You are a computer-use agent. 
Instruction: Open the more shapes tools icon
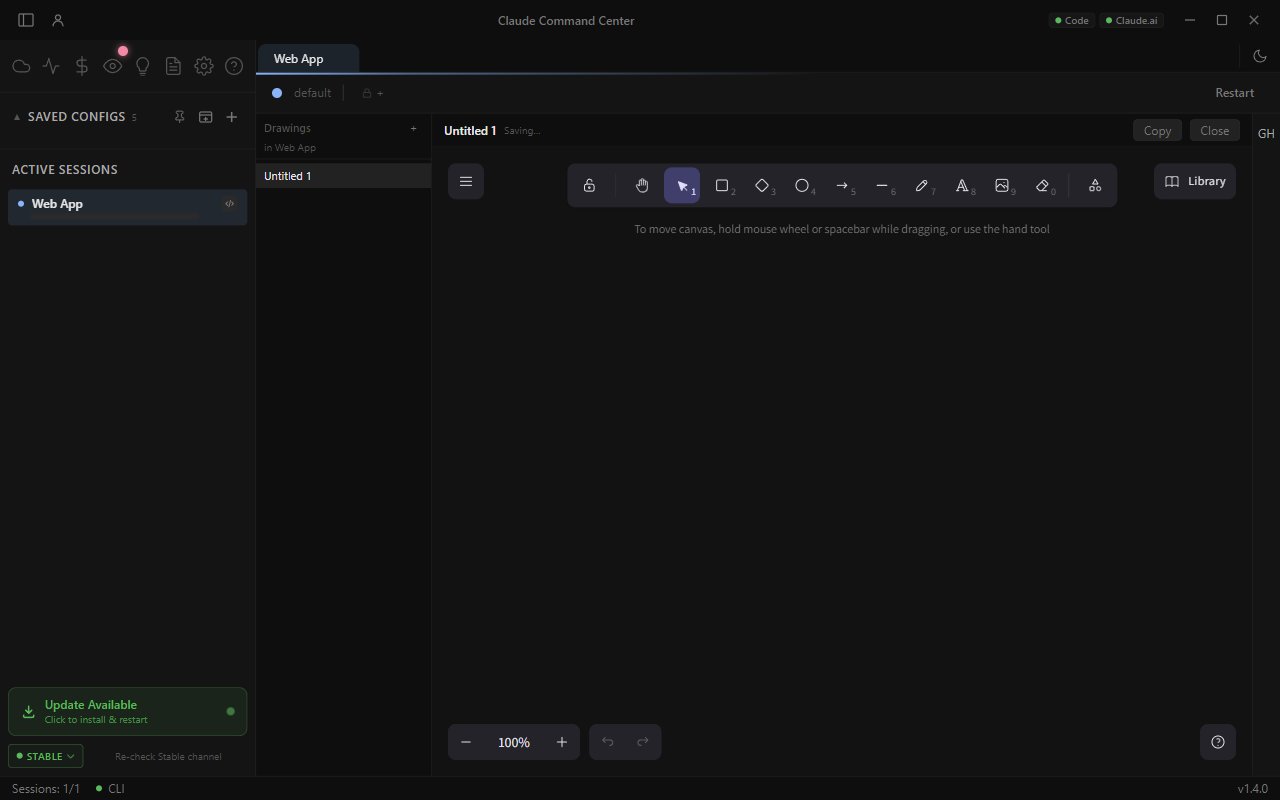[1095, 185]
